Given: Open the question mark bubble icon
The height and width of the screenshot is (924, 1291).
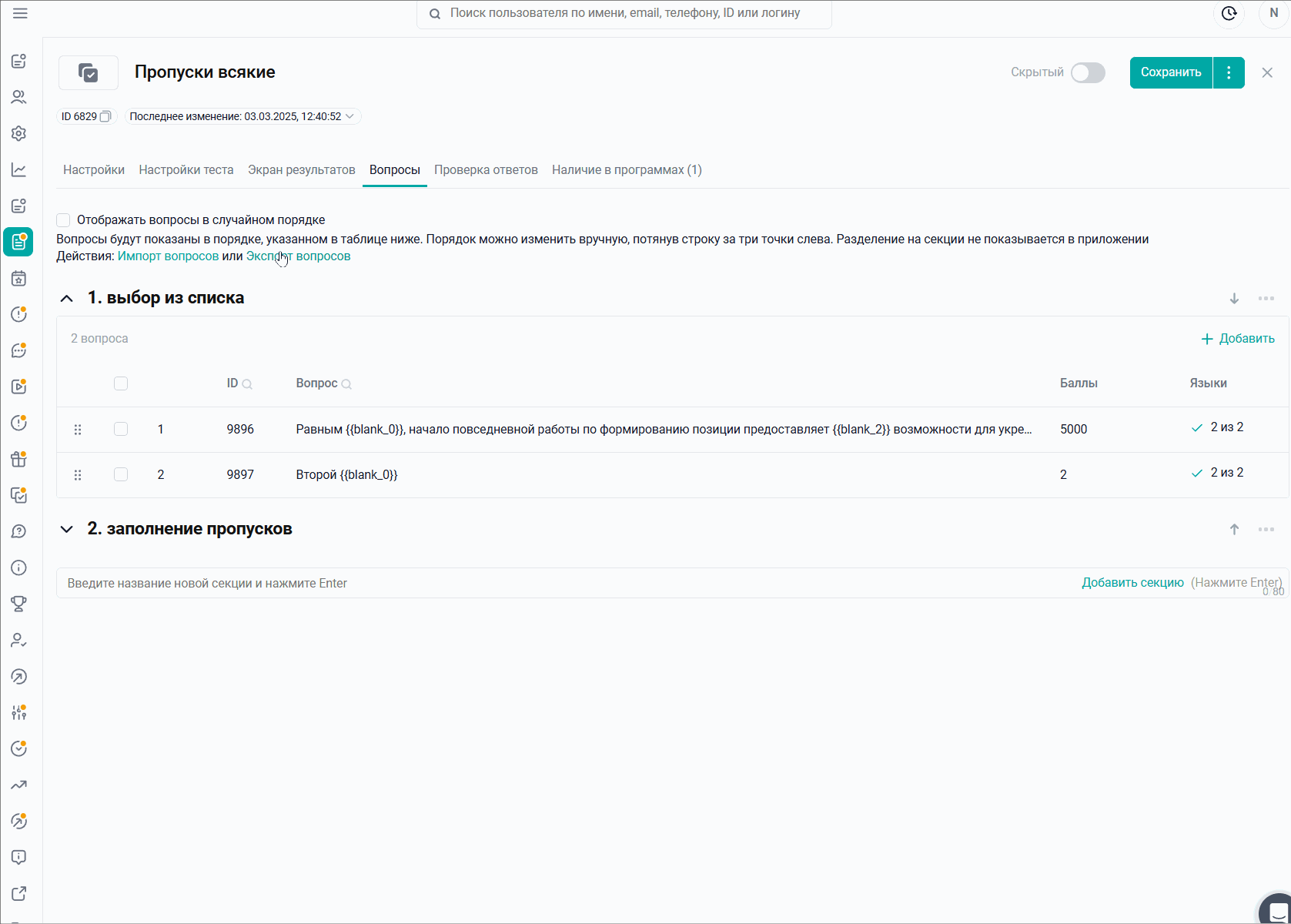Looking at the screenshot, I should (19, 531).
